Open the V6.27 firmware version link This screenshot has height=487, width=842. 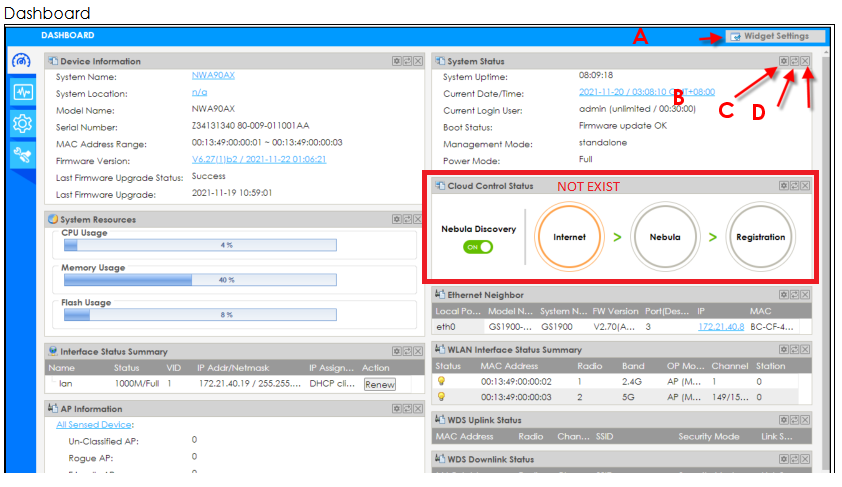tap(259, 159)
